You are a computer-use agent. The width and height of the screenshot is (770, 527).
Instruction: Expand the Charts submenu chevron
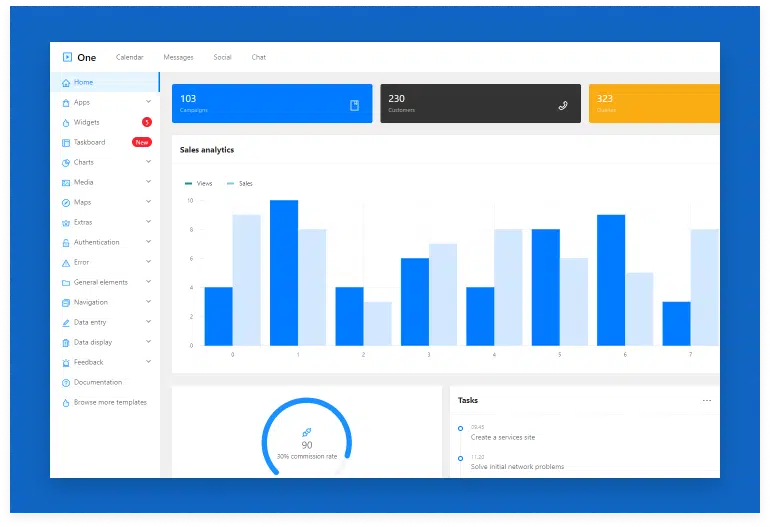(148, 162)
